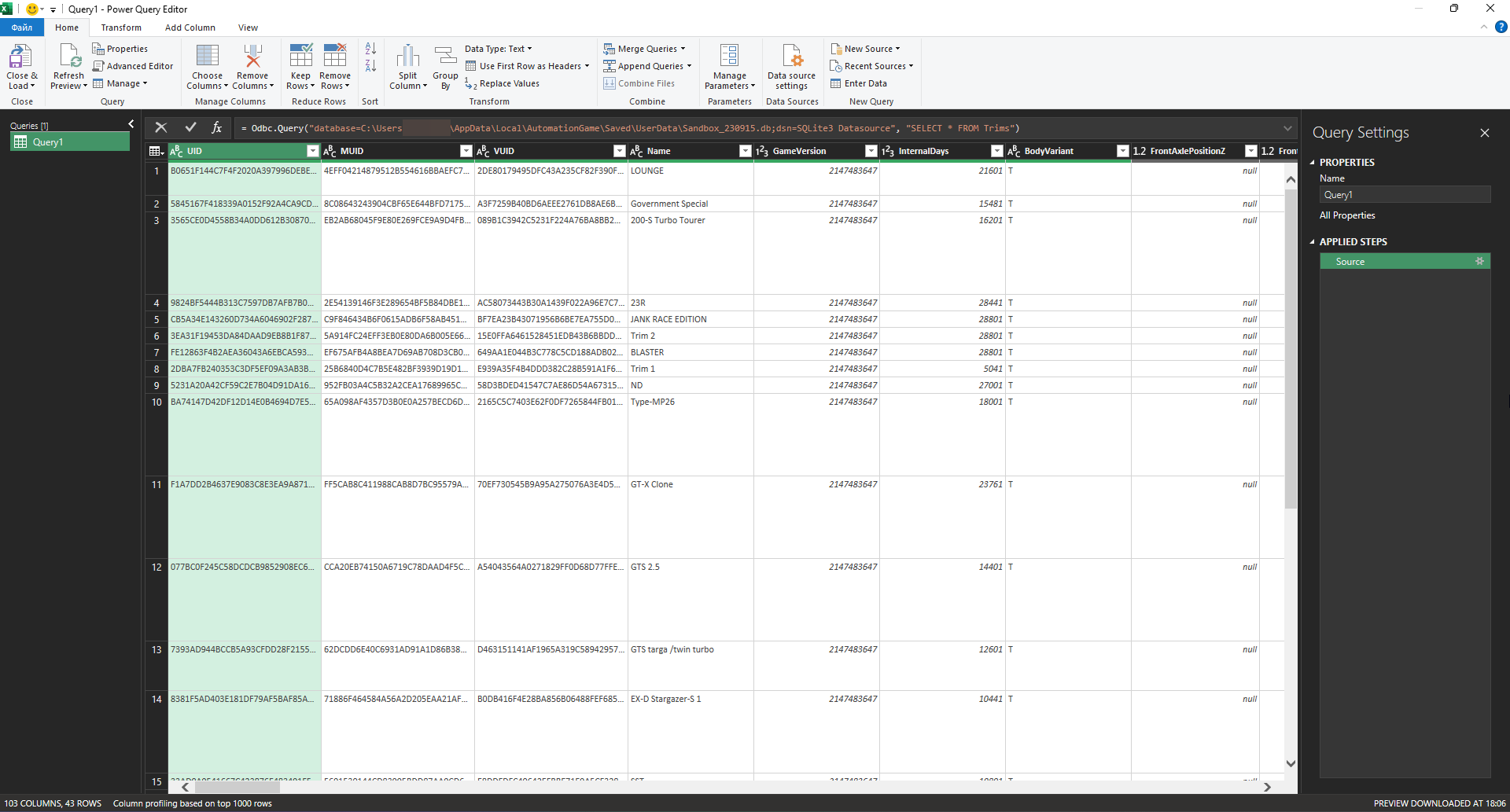Click the horizontal scrollbar thumb
Screen dimensions: 1510x812
[x=237, y=787]
